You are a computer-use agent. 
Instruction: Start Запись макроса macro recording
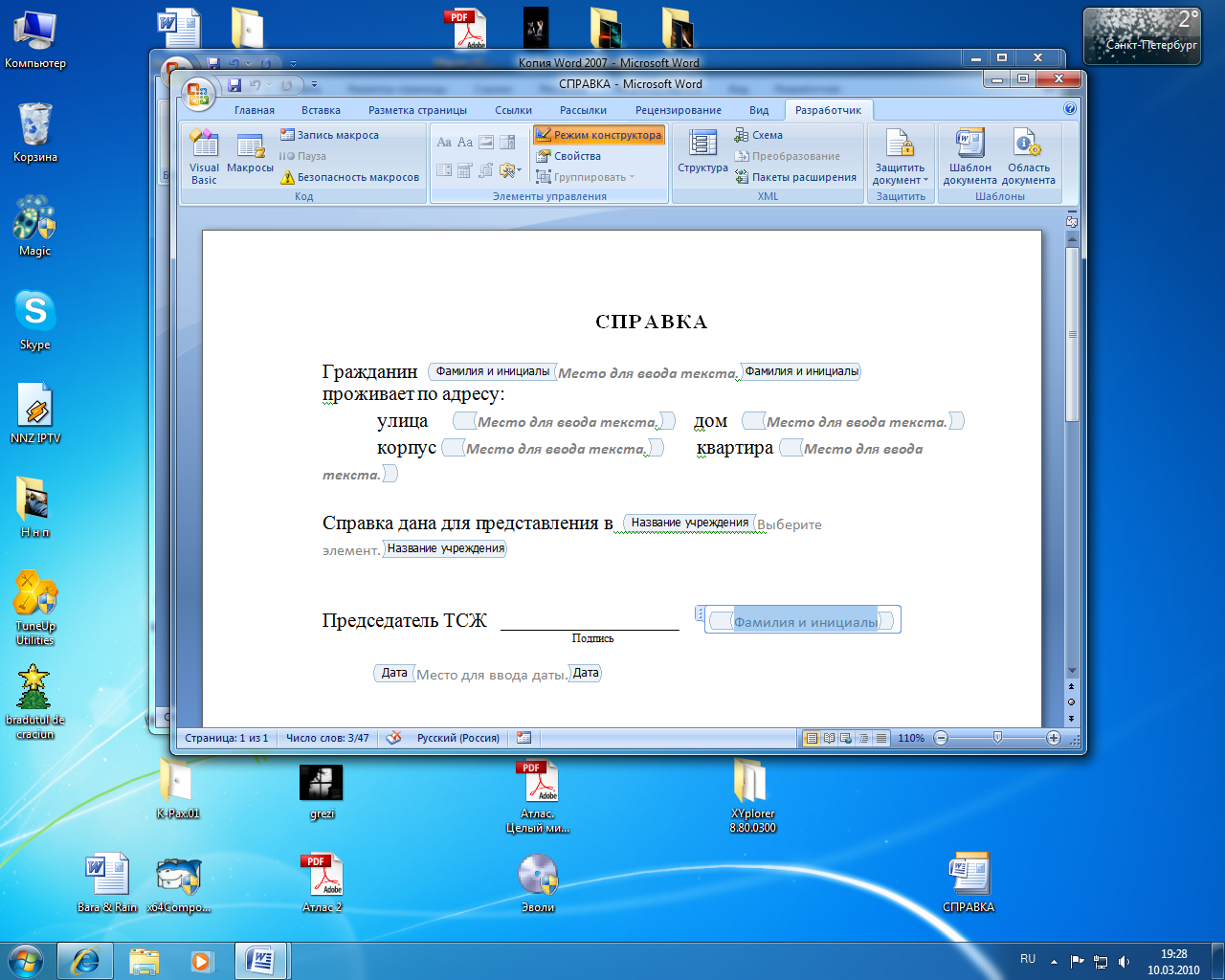[x=329, y=135]
